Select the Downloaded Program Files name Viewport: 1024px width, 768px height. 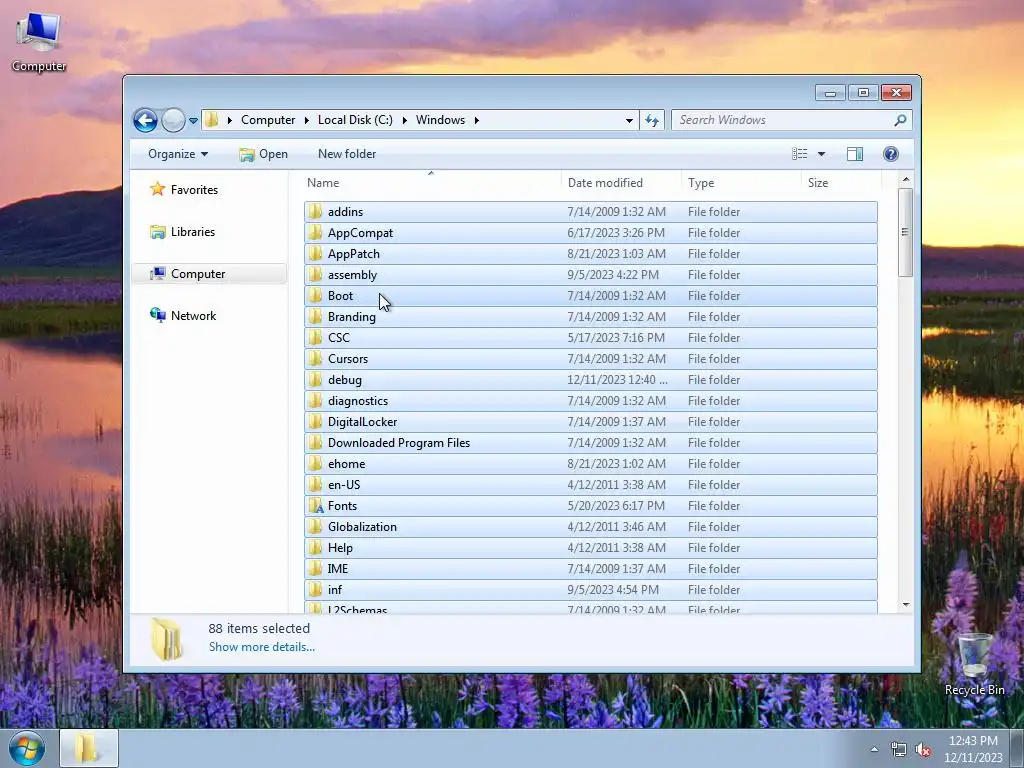point(399,443)
